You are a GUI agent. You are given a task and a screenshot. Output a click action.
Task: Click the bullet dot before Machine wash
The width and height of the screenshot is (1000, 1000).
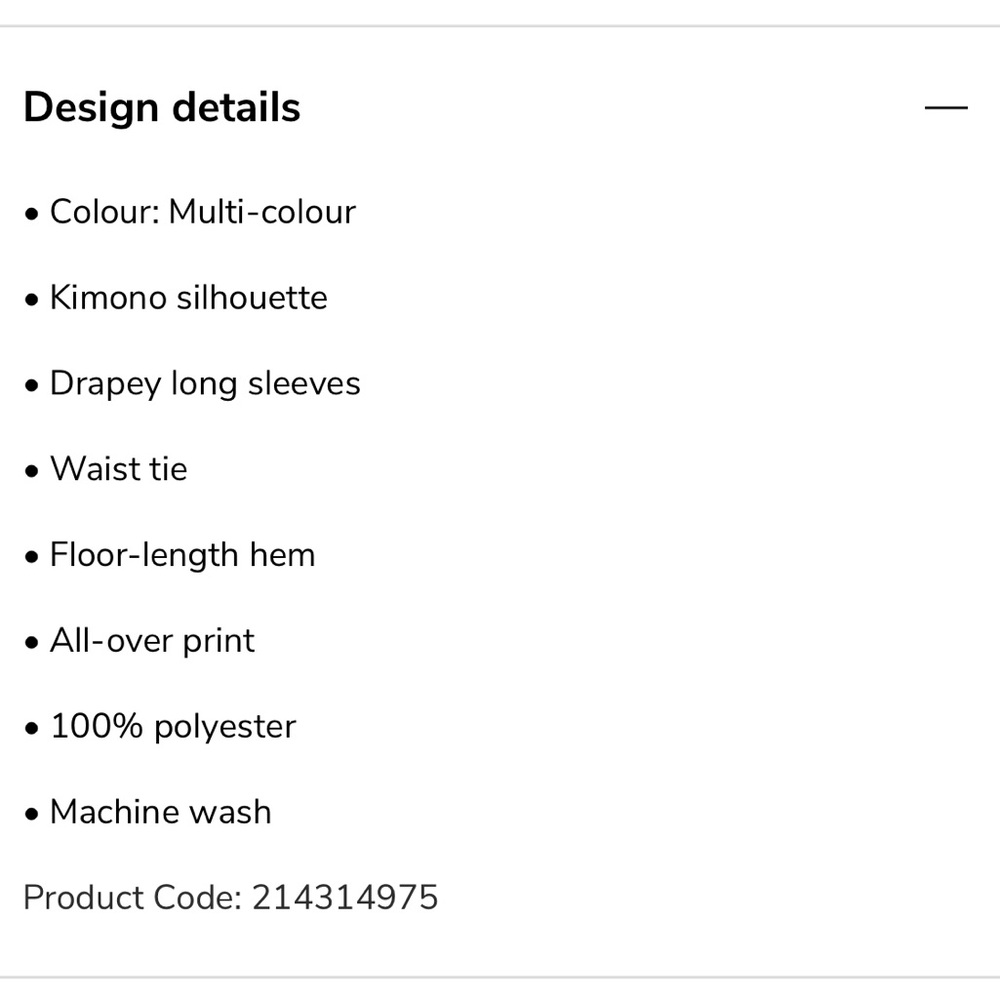(x=32, y=814)
